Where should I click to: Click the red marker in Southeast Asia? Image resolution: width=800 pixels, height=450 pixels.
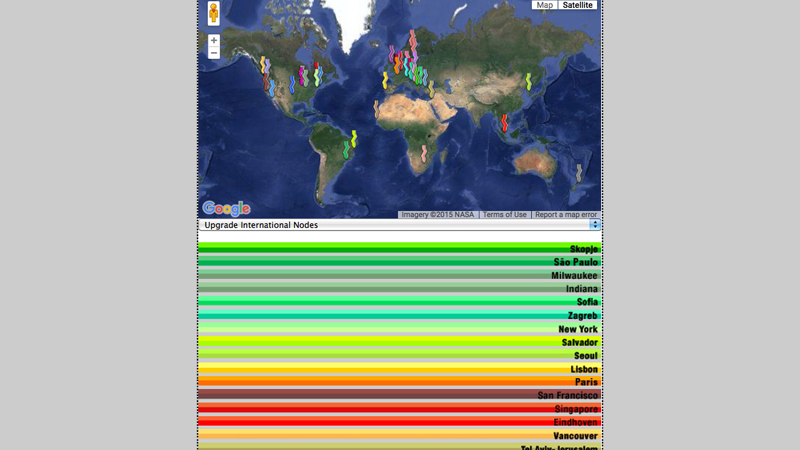pos(505,123)
